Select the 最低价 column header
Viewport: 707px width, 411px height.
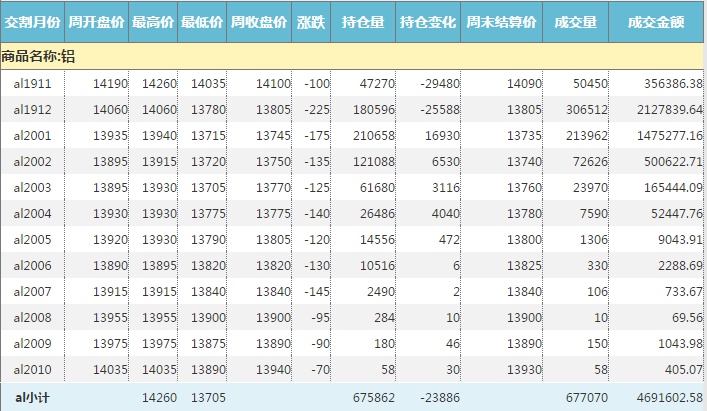click(202, 21)
